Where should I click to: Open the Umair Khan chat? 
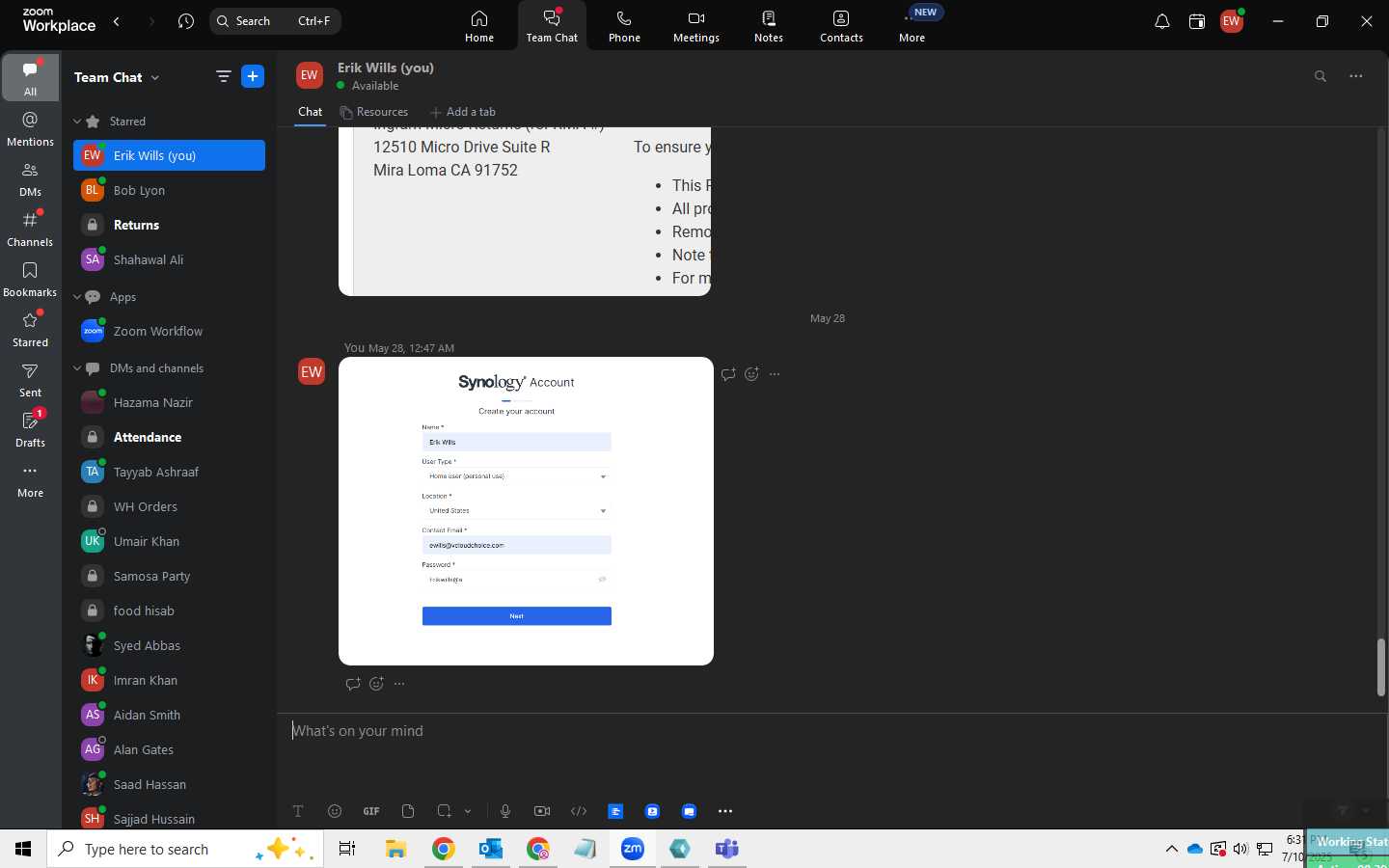[x=169, y=541]
